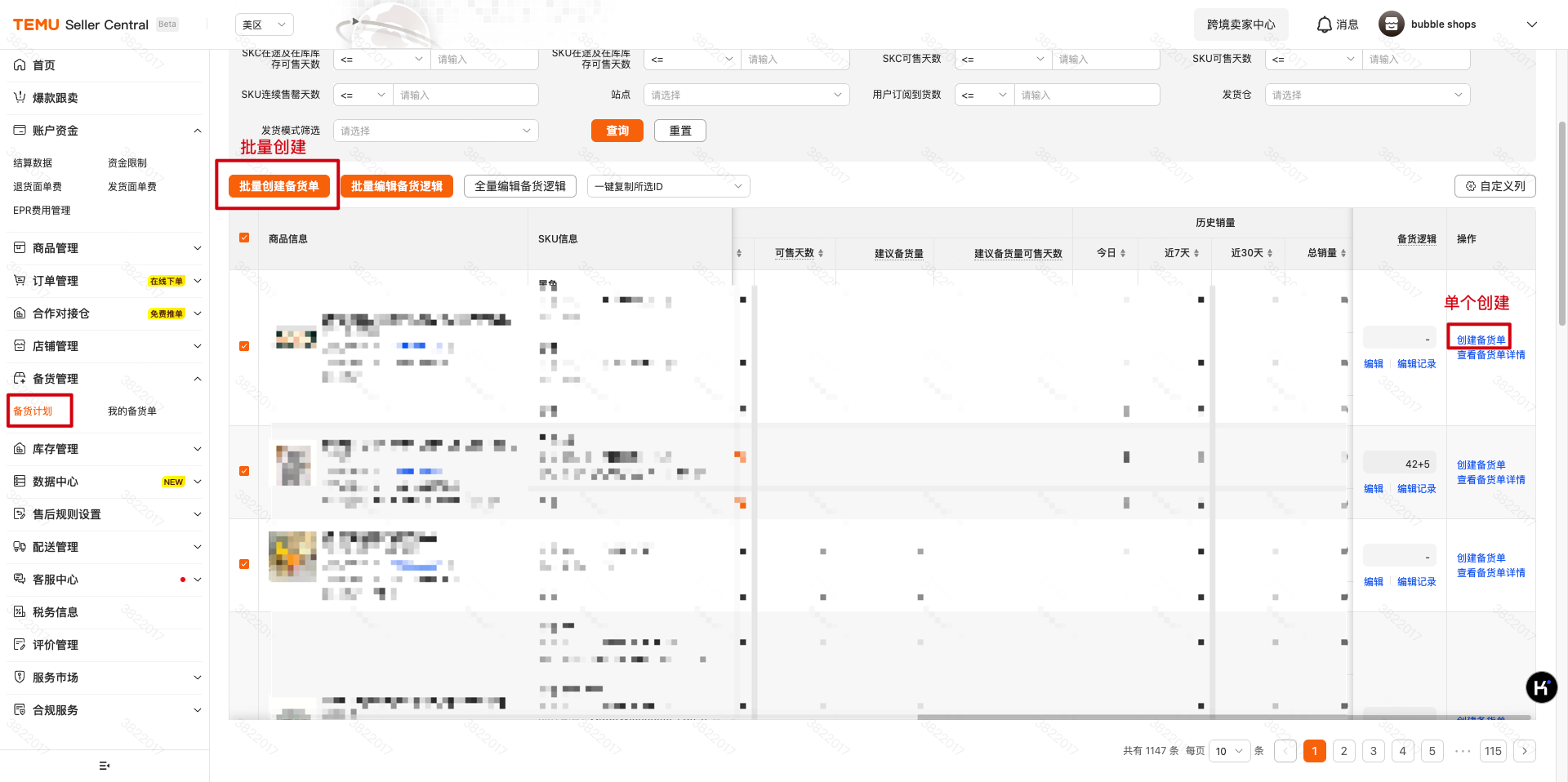Open the 美区 region dropdown
The width and height of the screenshot is (1568, 782).
click(264, 24)
